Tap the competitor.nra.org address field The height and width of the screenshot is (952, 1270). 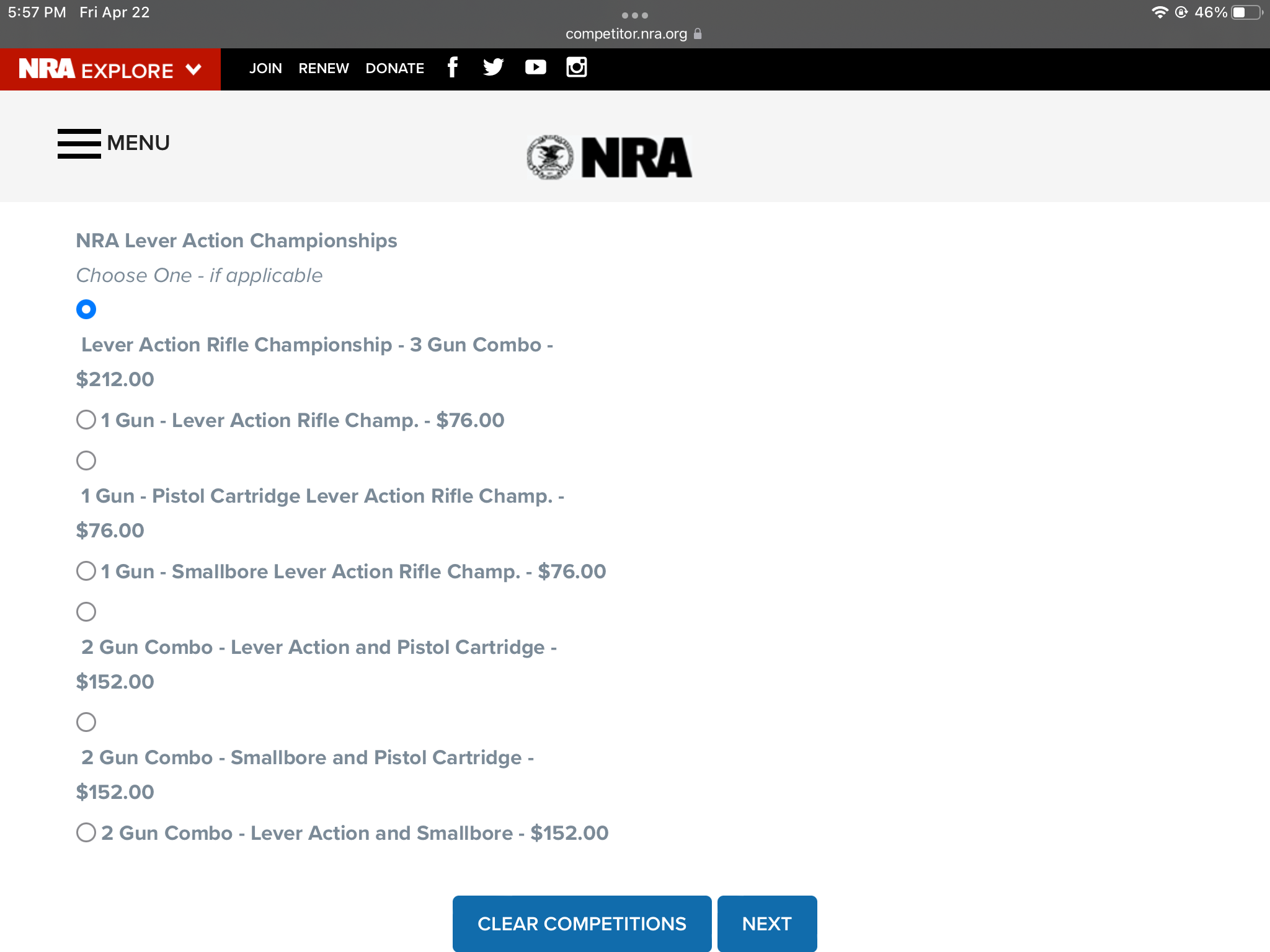point(626,33)
